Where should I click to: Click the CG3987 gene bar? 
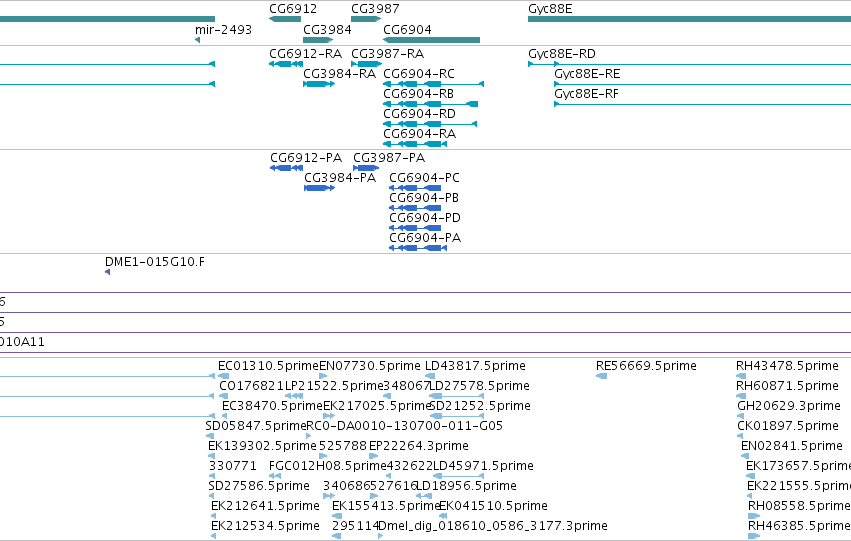(366, 19)
